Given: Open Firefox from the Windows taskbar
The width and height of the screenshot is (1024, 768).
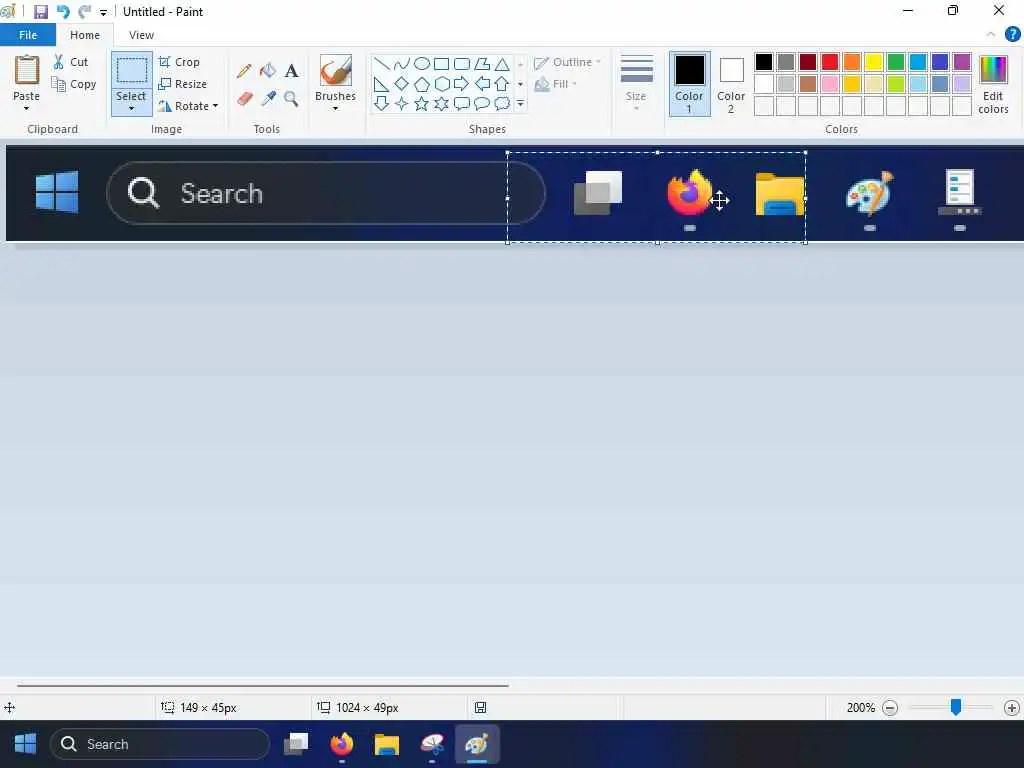Looking at the screenshot, I should tap(342, 744).
